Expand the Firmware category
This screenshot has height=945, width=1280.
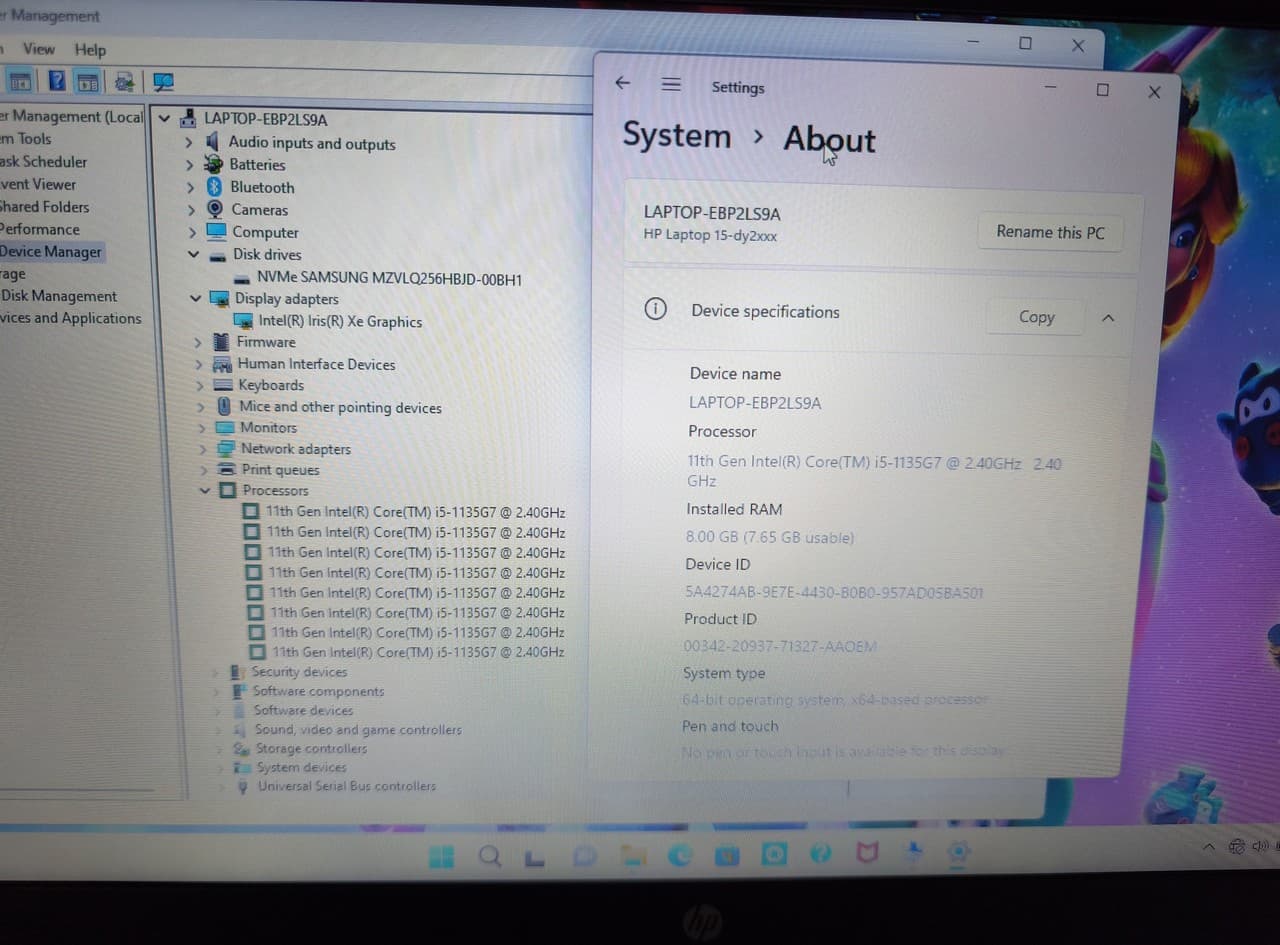tap(198, 342)
